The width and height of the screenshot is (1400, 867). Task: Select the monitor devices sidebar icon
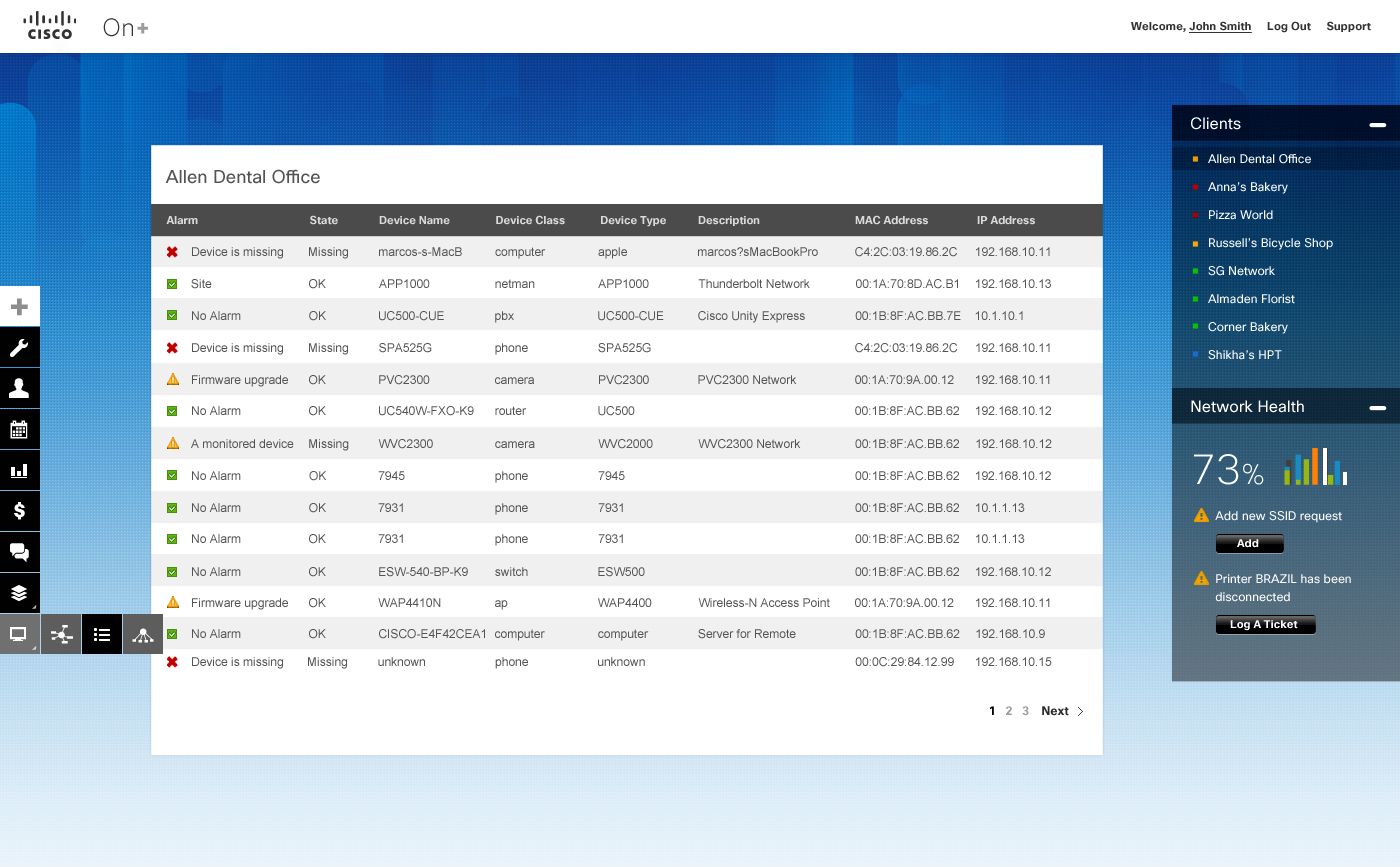19,634
